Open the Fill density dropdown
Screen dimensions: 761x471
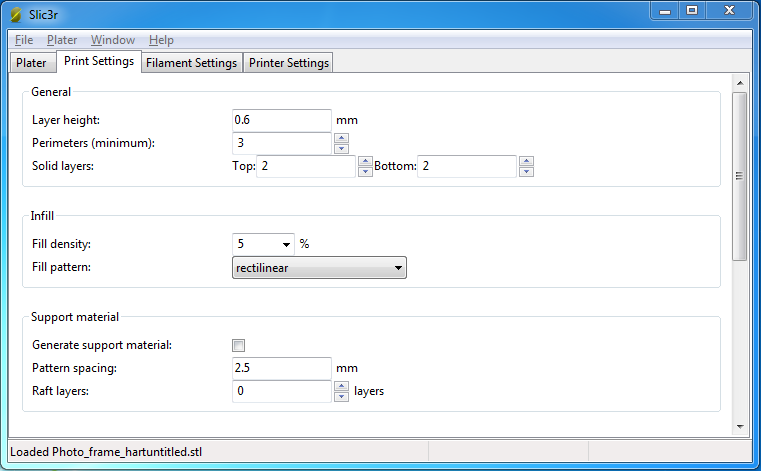tap(286, 244)
